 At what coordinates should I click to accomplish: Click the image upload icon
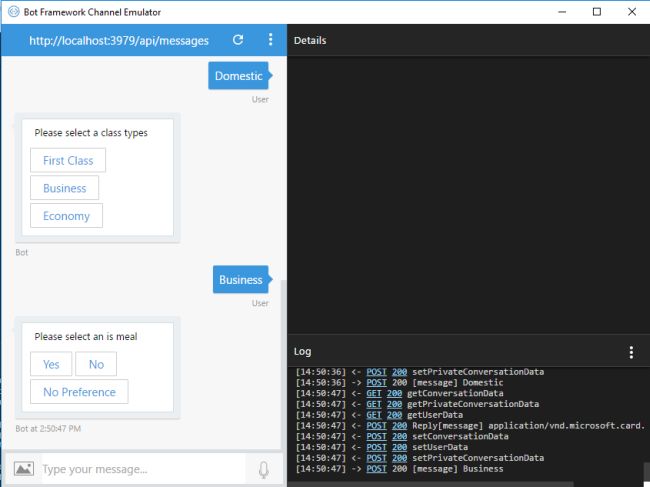(24, 469)
